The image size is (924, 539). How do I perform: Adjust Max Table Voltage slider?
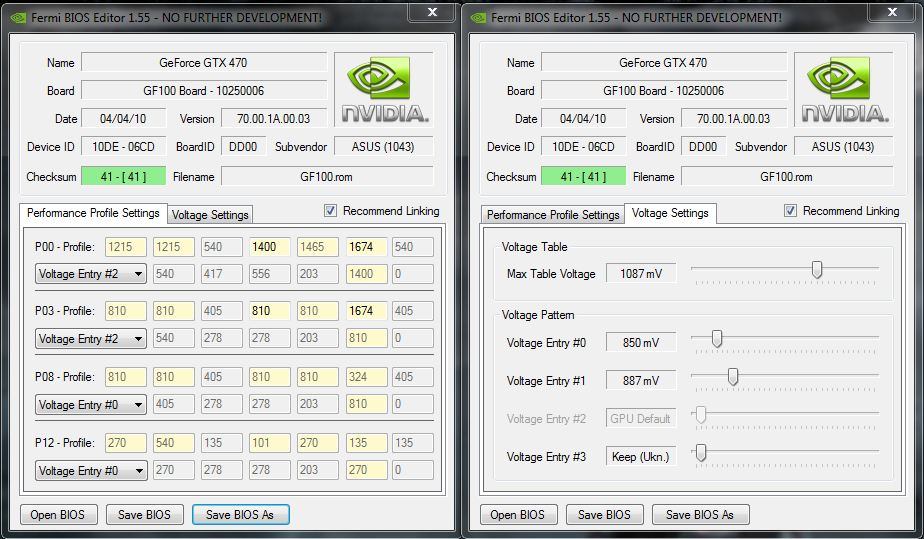point(817,269)
